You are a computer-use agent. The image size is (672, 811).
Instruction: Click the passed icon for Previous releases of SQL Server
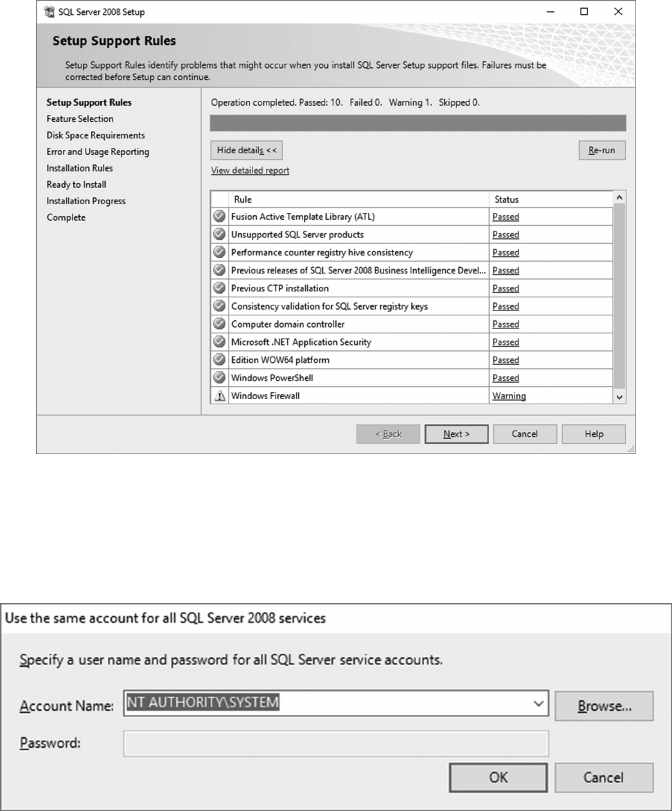tap(219, 270)
